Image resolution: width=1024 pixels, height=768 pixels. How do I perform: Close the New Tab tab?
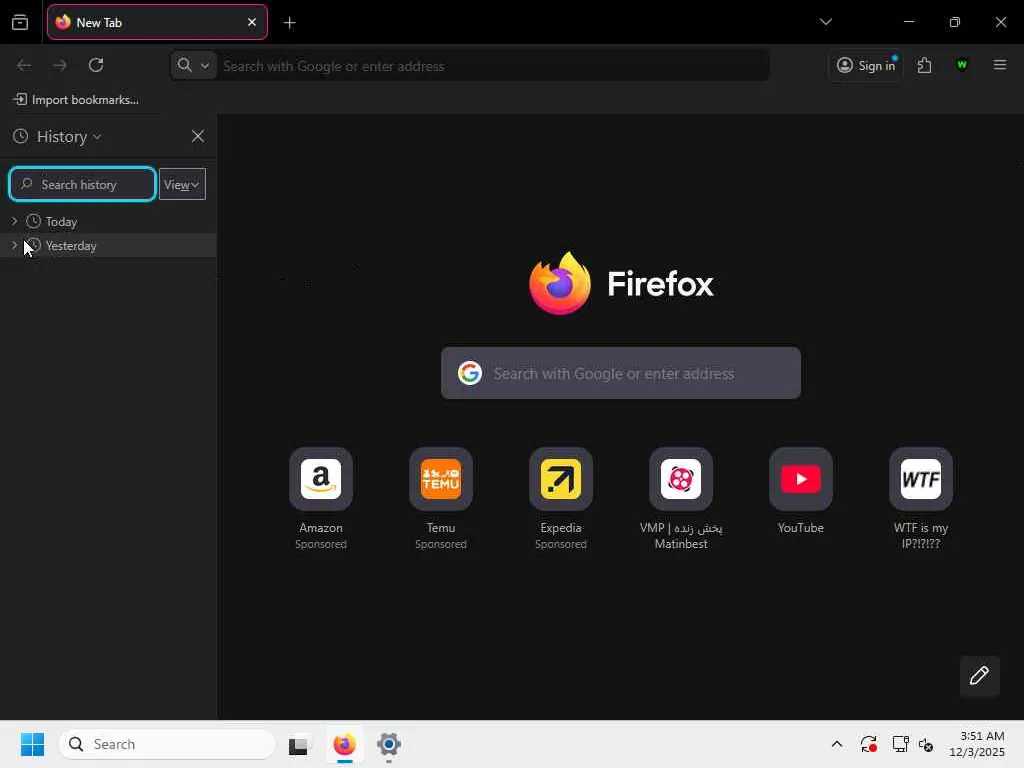pyautogui.click(x=252, y=22)
